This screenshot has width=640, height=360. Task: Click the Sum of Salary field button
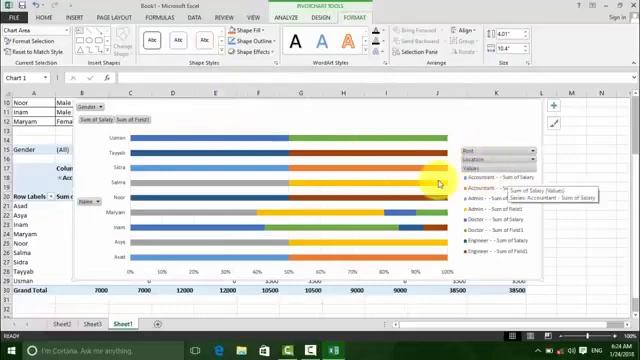point(96,120)
